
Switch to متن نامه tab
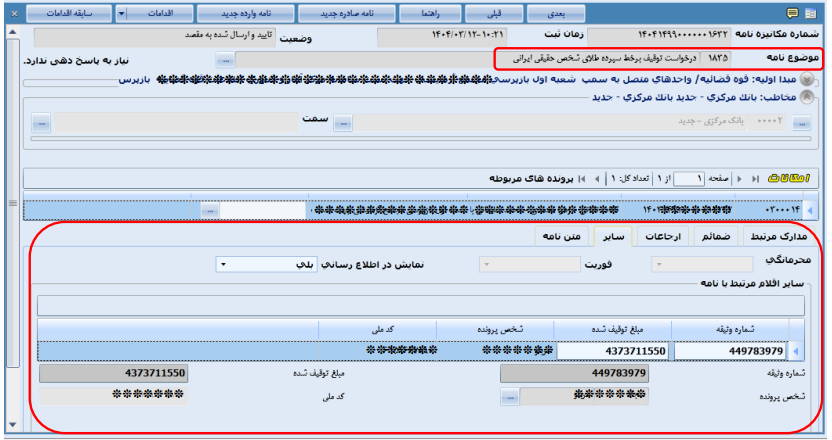pos(561,236)
